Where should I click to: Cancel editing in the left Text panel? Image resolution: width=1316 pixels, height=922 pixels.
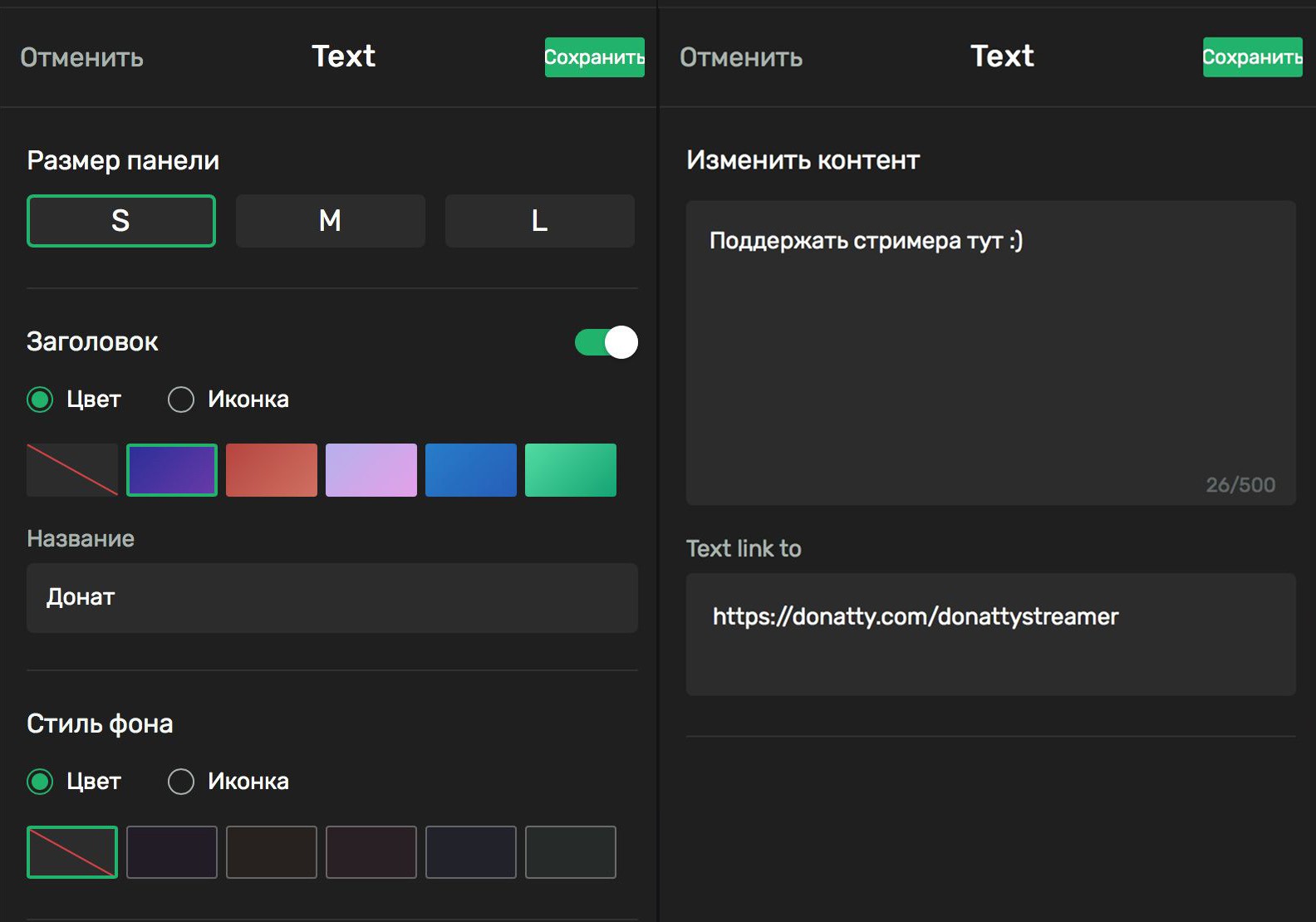pos(81,57)
